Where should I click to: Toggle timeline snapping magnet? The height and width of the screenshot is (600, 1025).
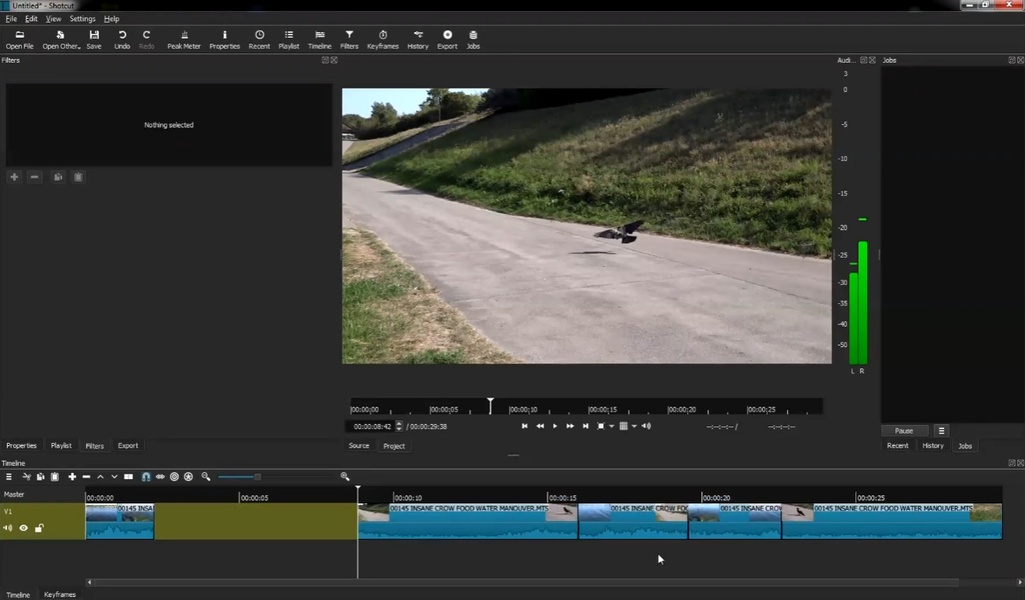[x=146, y=477]
